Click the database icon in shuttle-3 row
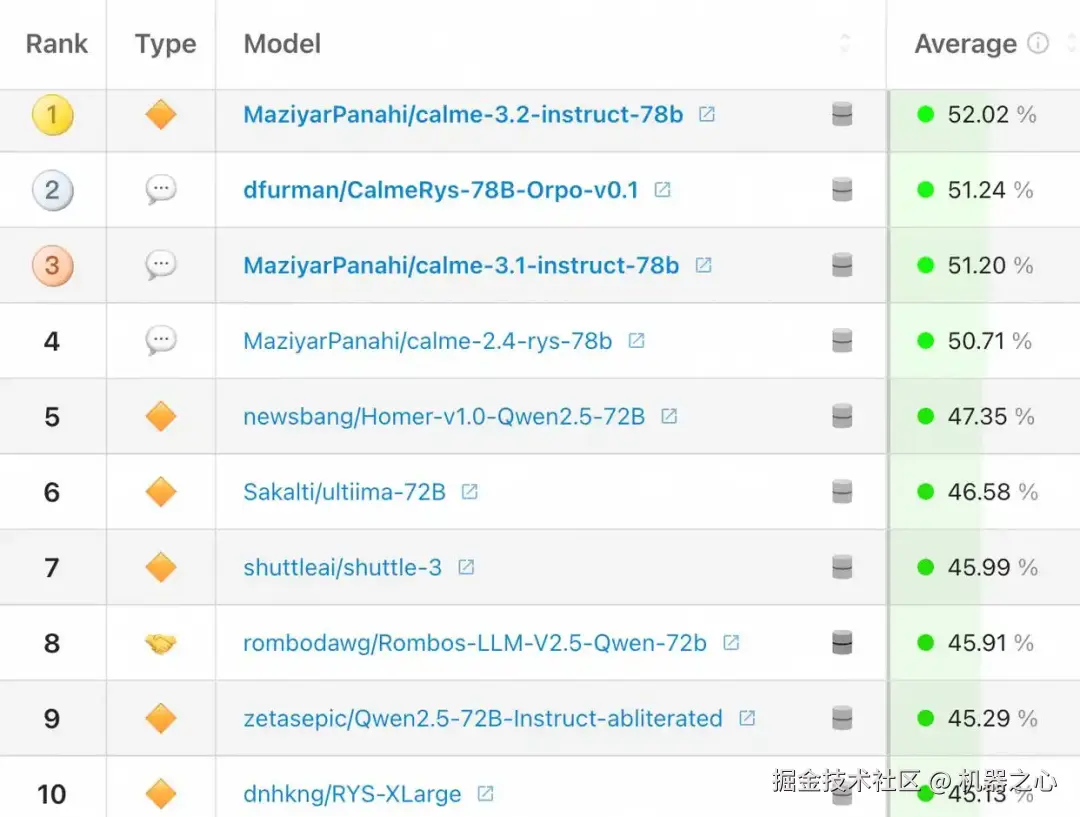Viewport: 1080px width, 817px height. 842,567
